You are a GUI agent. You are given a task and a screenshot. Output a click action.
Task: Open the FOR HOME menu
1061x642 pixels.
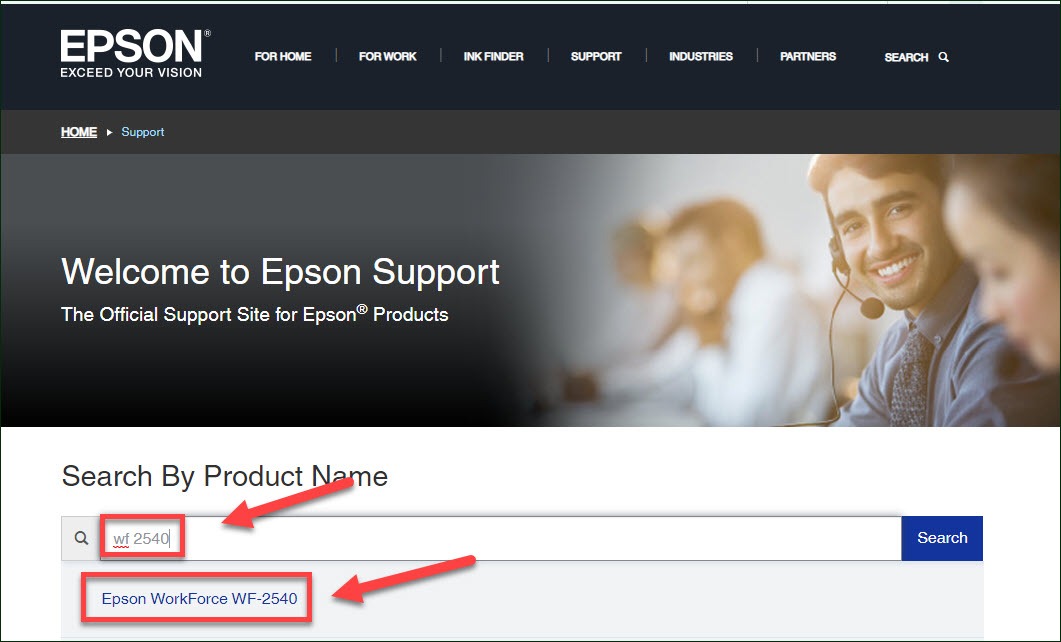(x=283, y=57)
